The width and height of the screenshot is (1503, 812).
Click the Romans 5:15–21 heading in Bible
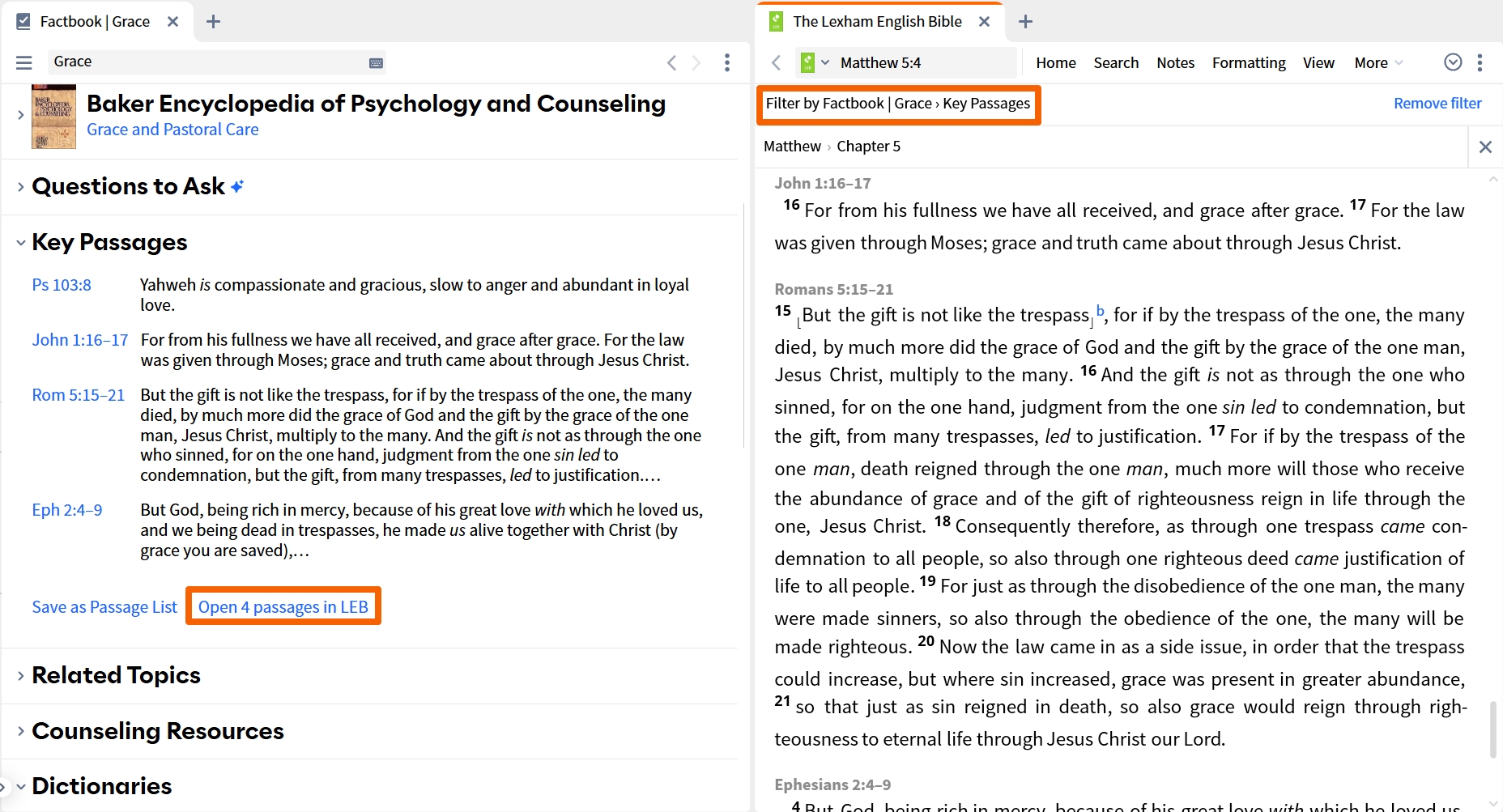(833, 290)
